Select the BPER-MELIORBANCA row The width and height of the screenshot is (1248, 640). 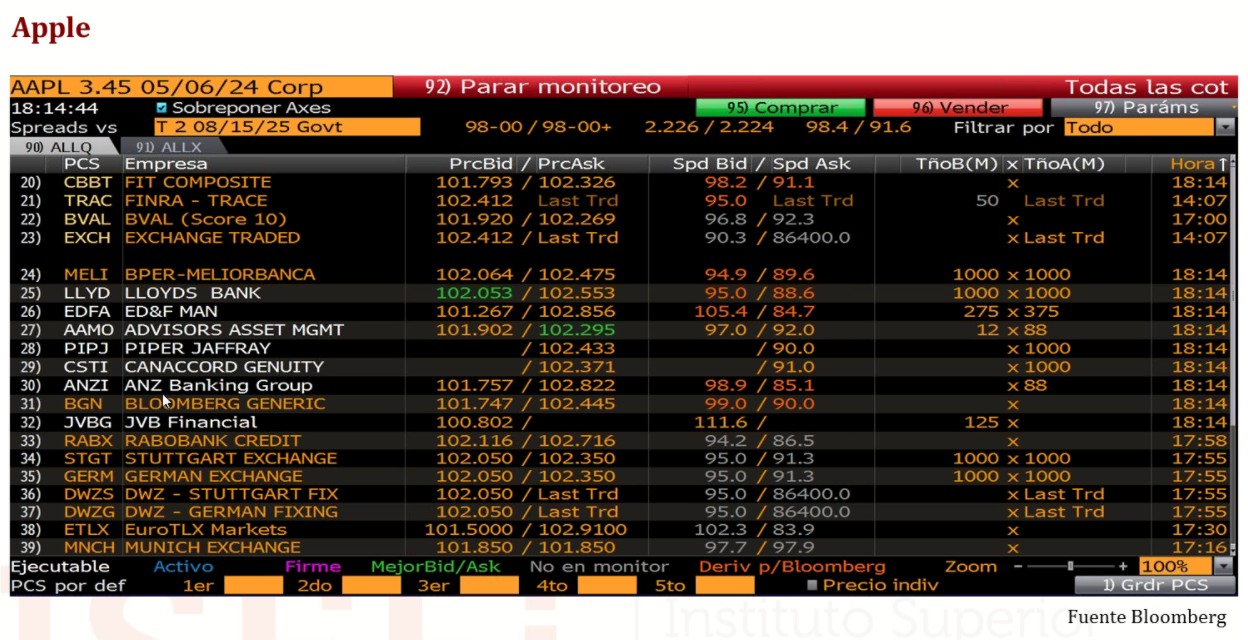[620, 275]
